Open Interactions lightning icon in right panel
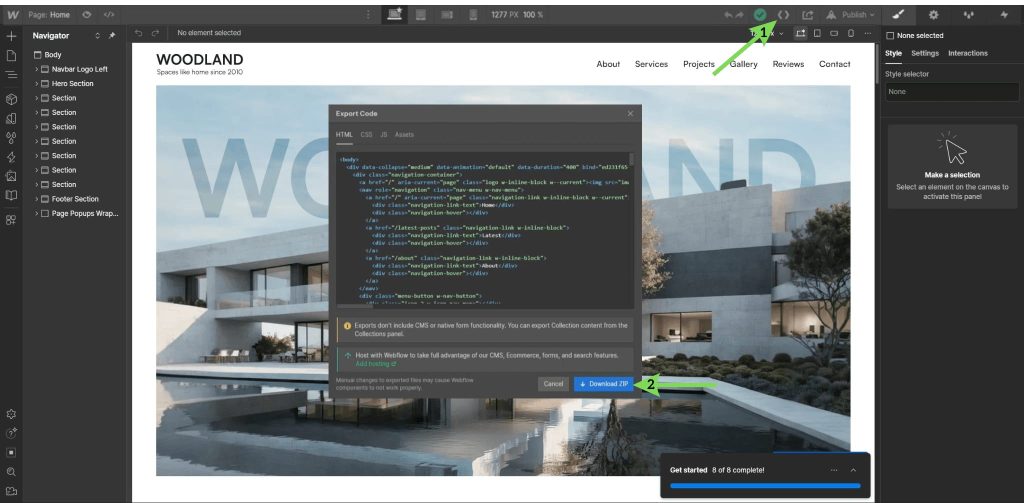 1004,14
